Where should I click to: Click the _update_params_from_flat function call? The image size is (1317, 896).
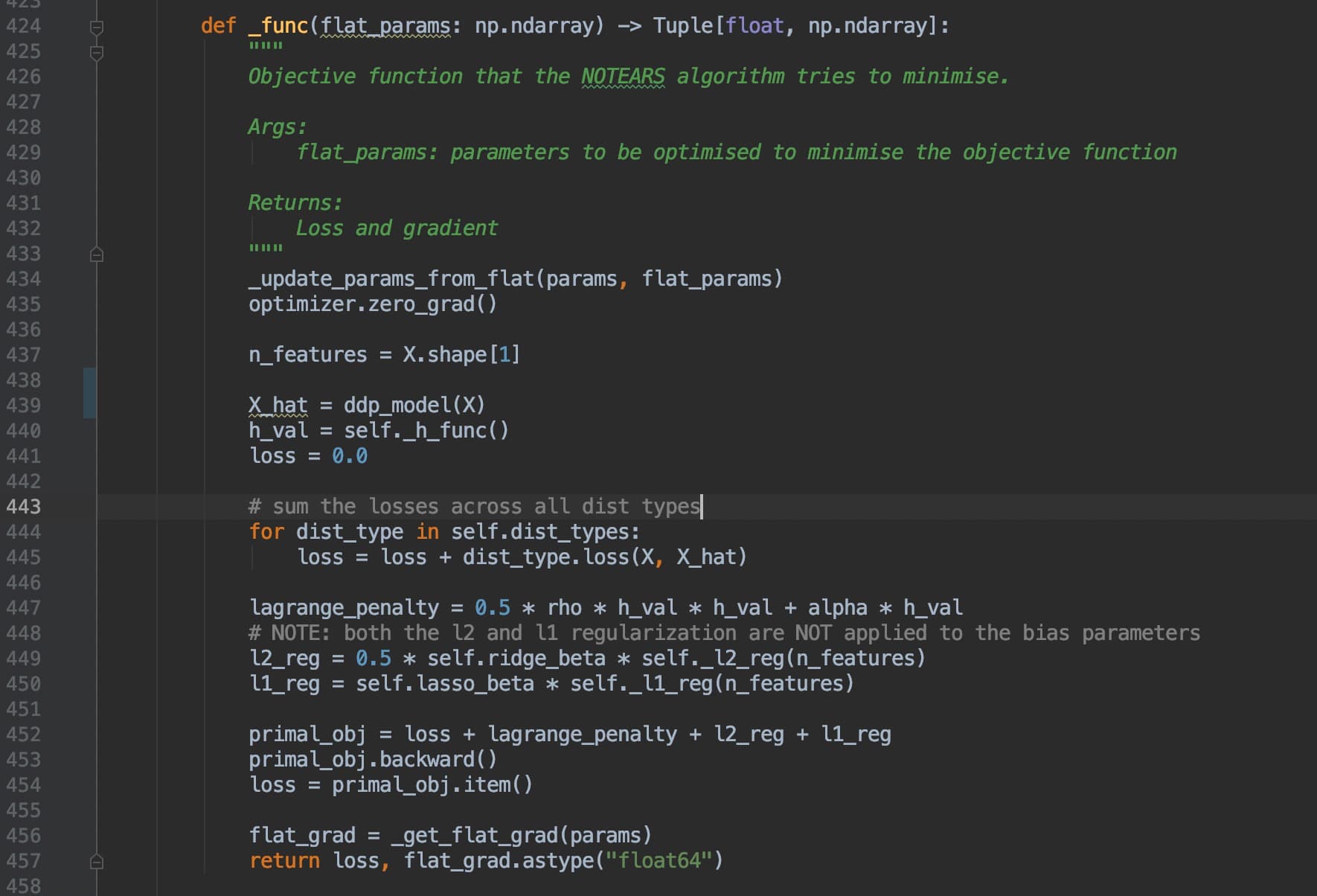click(x=391, y=279)
